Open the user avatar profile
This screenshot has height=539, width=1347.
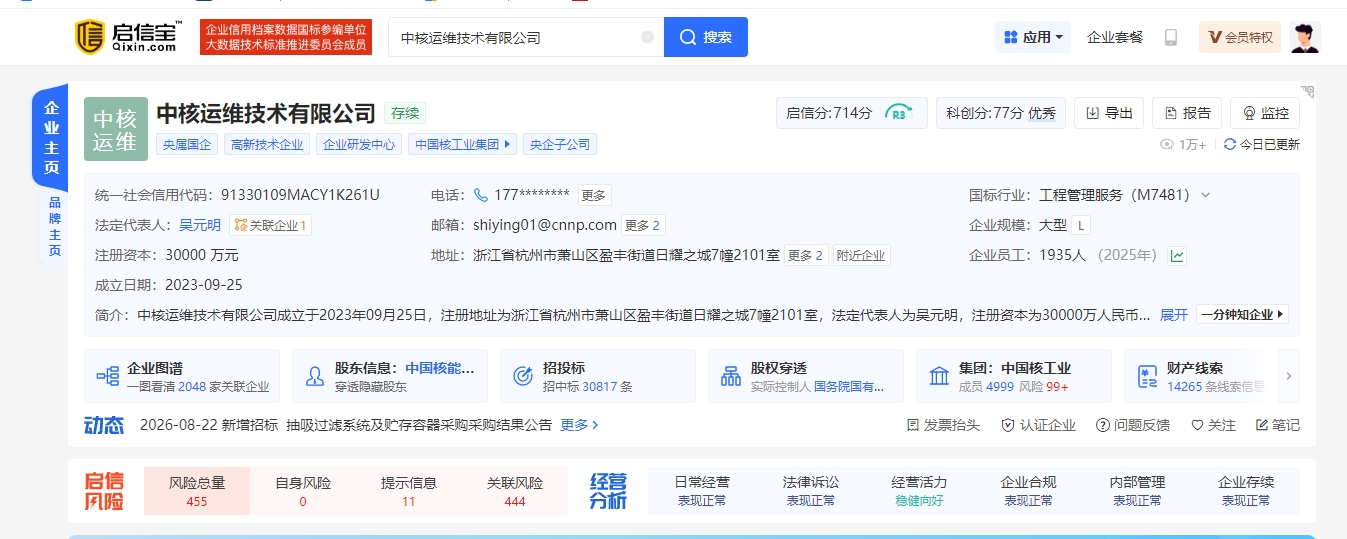(x=1305, y=37)
